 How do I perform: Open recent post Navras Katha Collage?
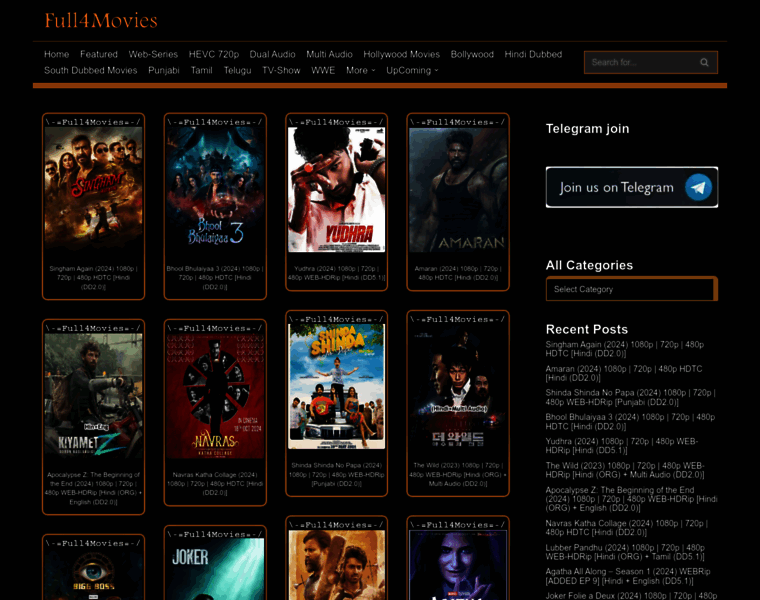(x=627, y=528)
